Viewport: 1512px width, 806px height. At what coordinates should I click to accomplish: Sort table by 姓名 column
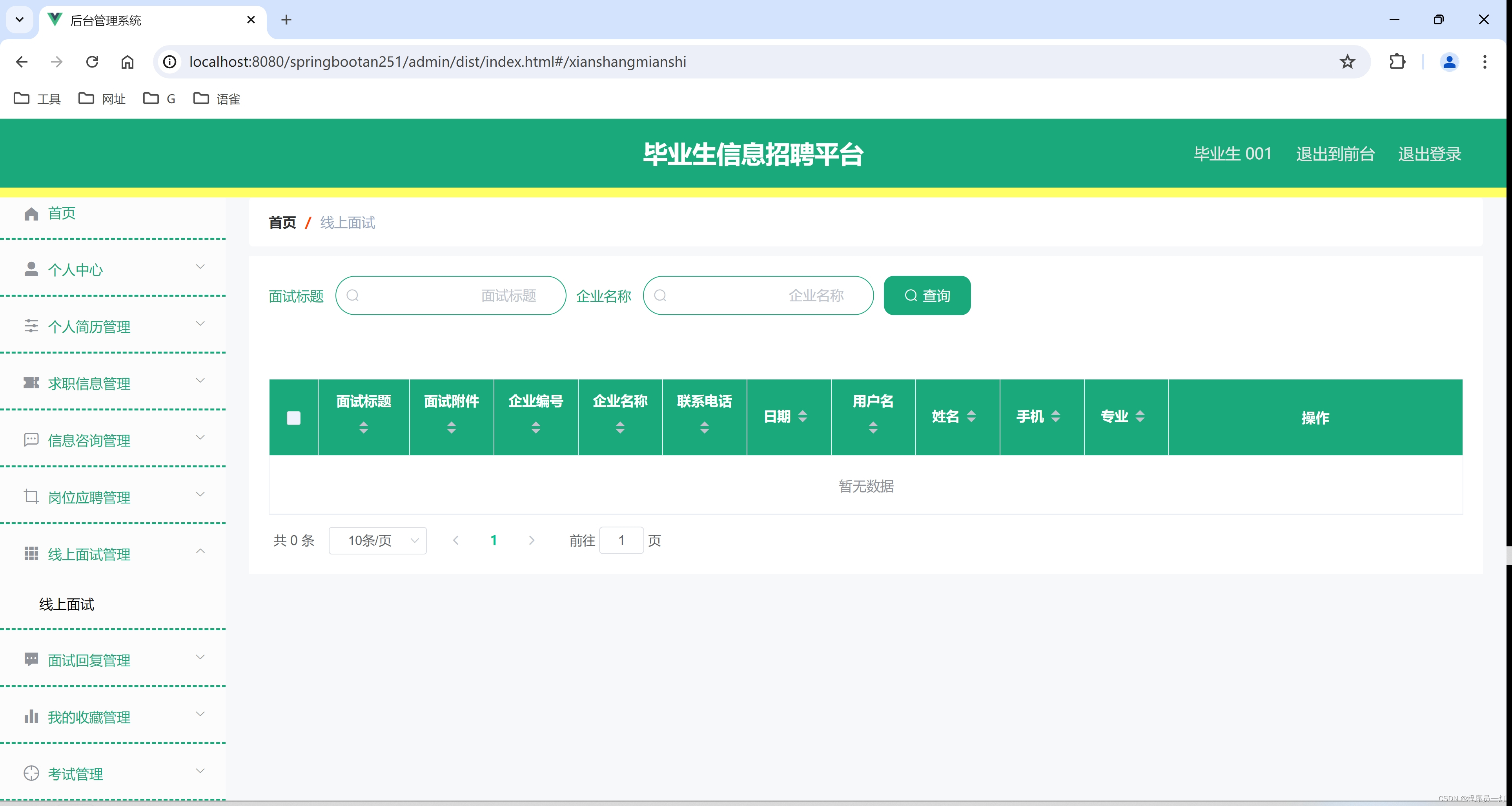point(971,416)
